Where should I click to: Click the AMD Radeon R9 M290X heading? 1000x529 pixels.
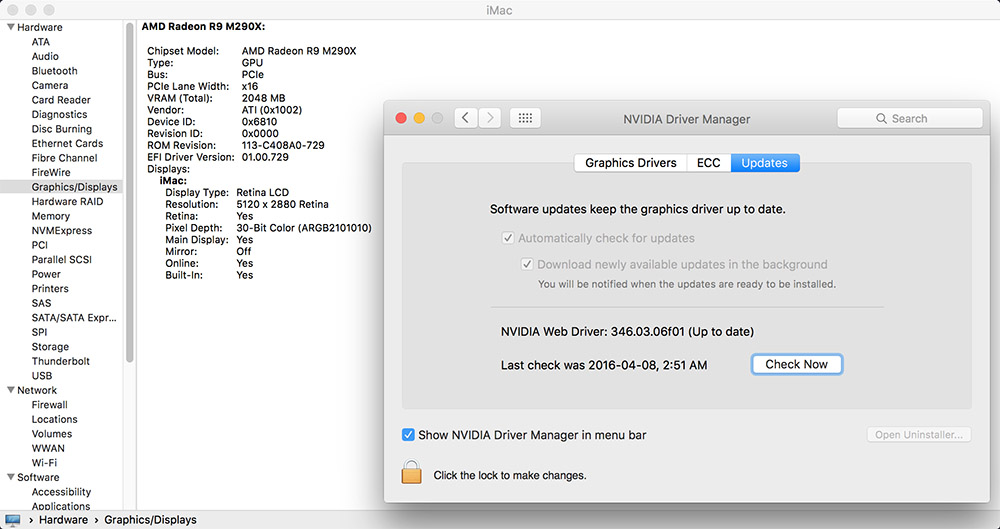(x=203, y=27)
